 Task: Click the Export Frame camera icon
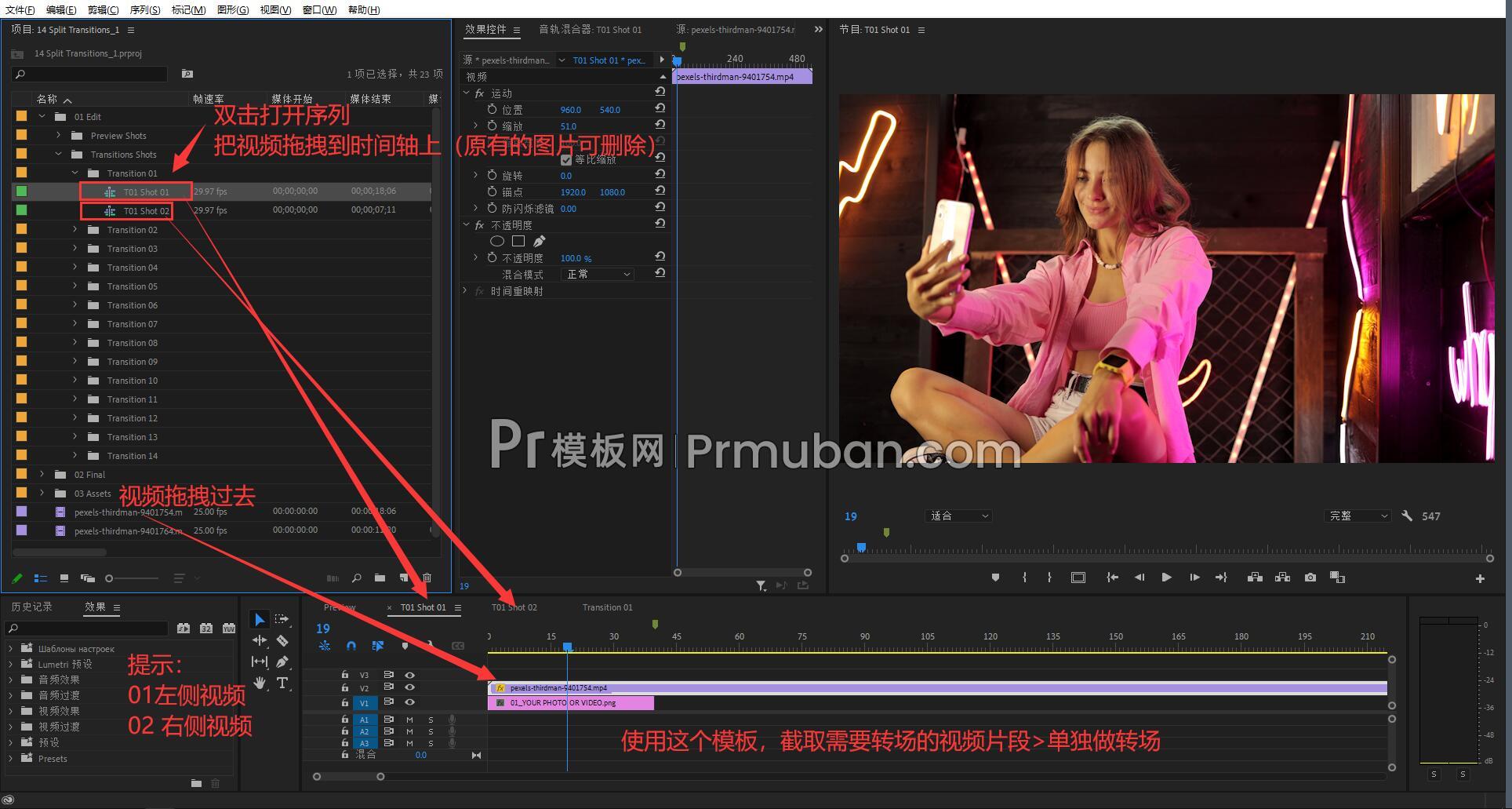(x=1309, y=577)
